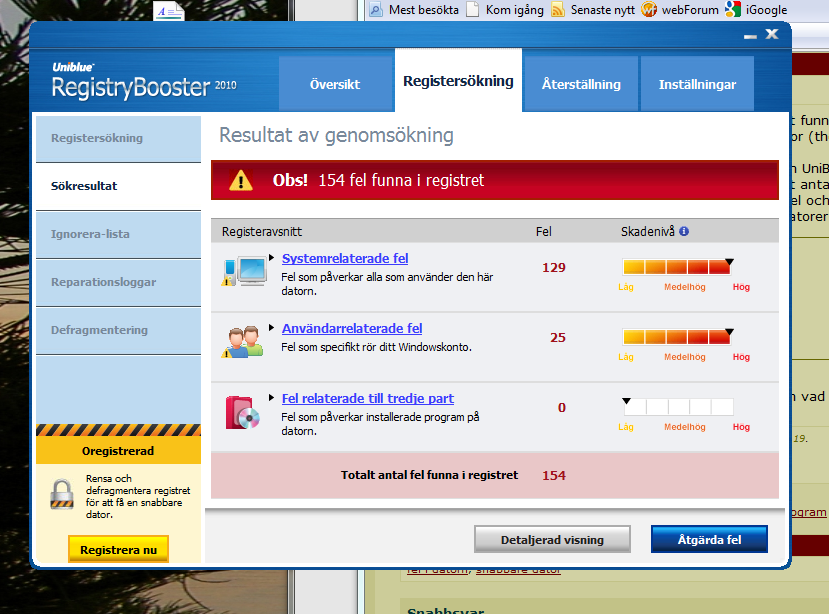Click the Systemrelaterade fel link
This screenshot has height=614, width=829.
point(345,259)
